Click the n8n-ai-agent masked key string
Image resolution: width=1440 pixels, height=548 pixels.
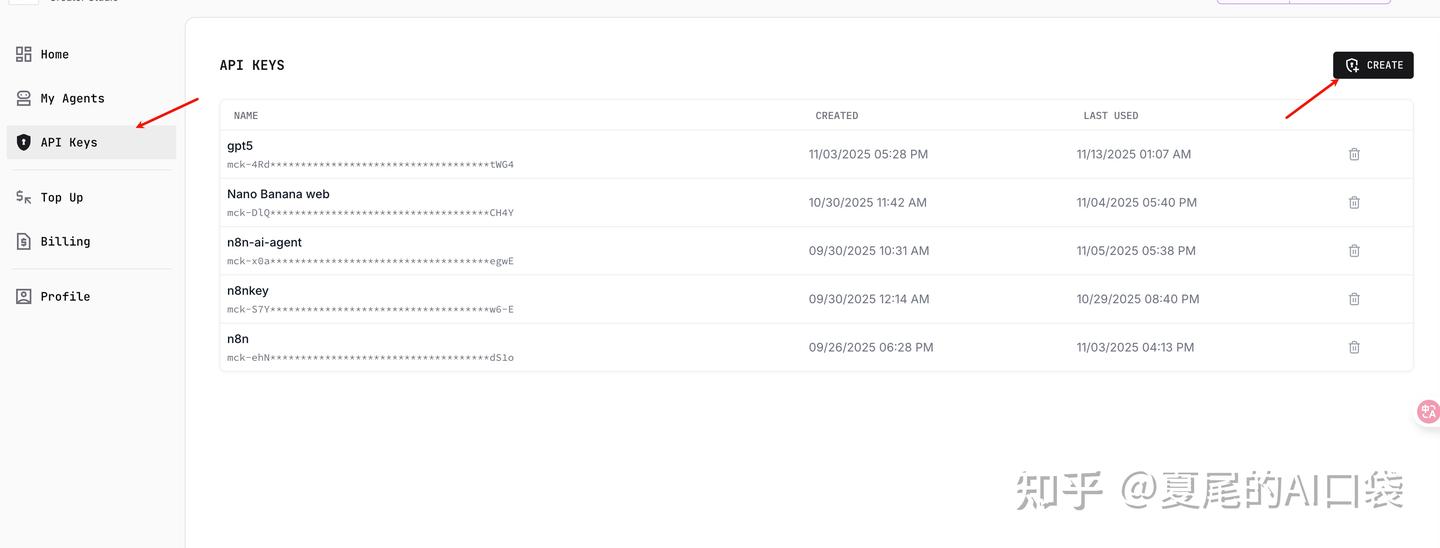(x=370, y=261)
